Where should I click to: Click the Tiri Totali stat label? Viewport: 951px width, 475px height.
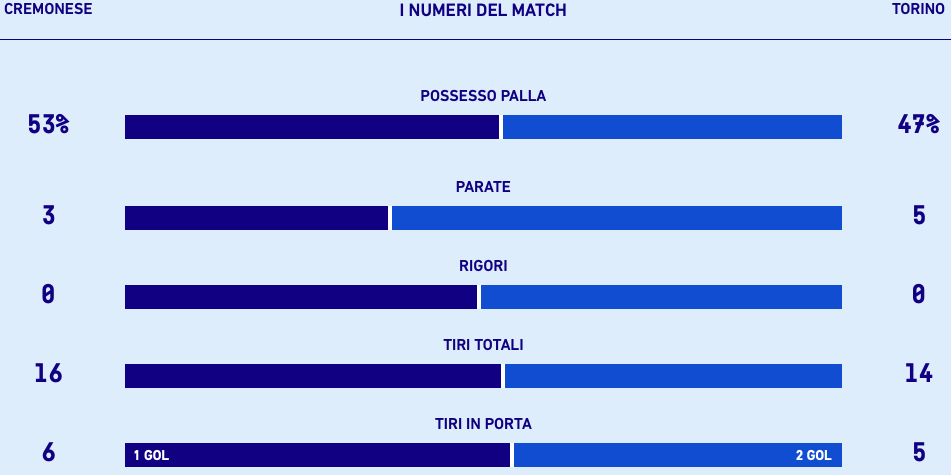click(483, 345)
